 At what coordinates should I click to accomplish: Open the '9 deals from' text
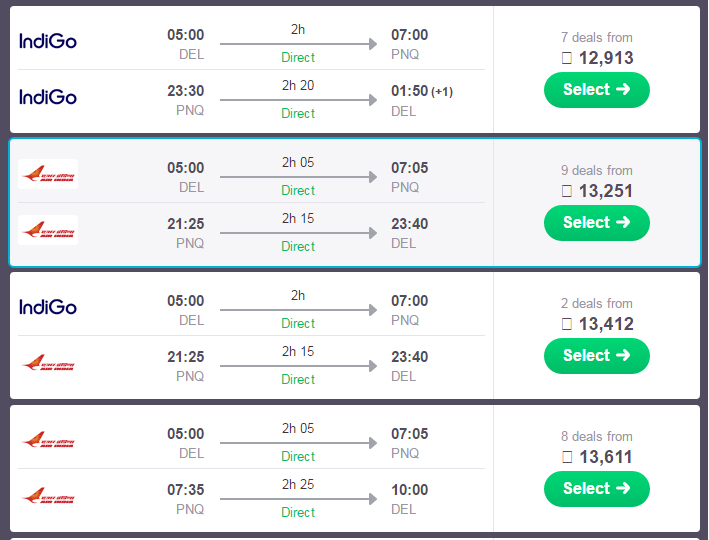tap(596, 171)
